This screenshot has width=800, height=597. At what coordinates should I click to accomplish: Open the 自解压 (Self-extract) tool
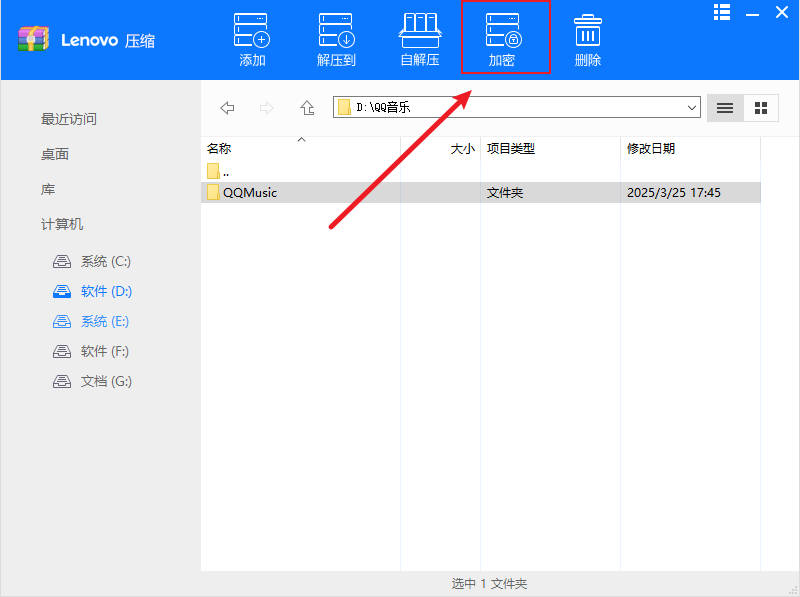tap(419, 37)
